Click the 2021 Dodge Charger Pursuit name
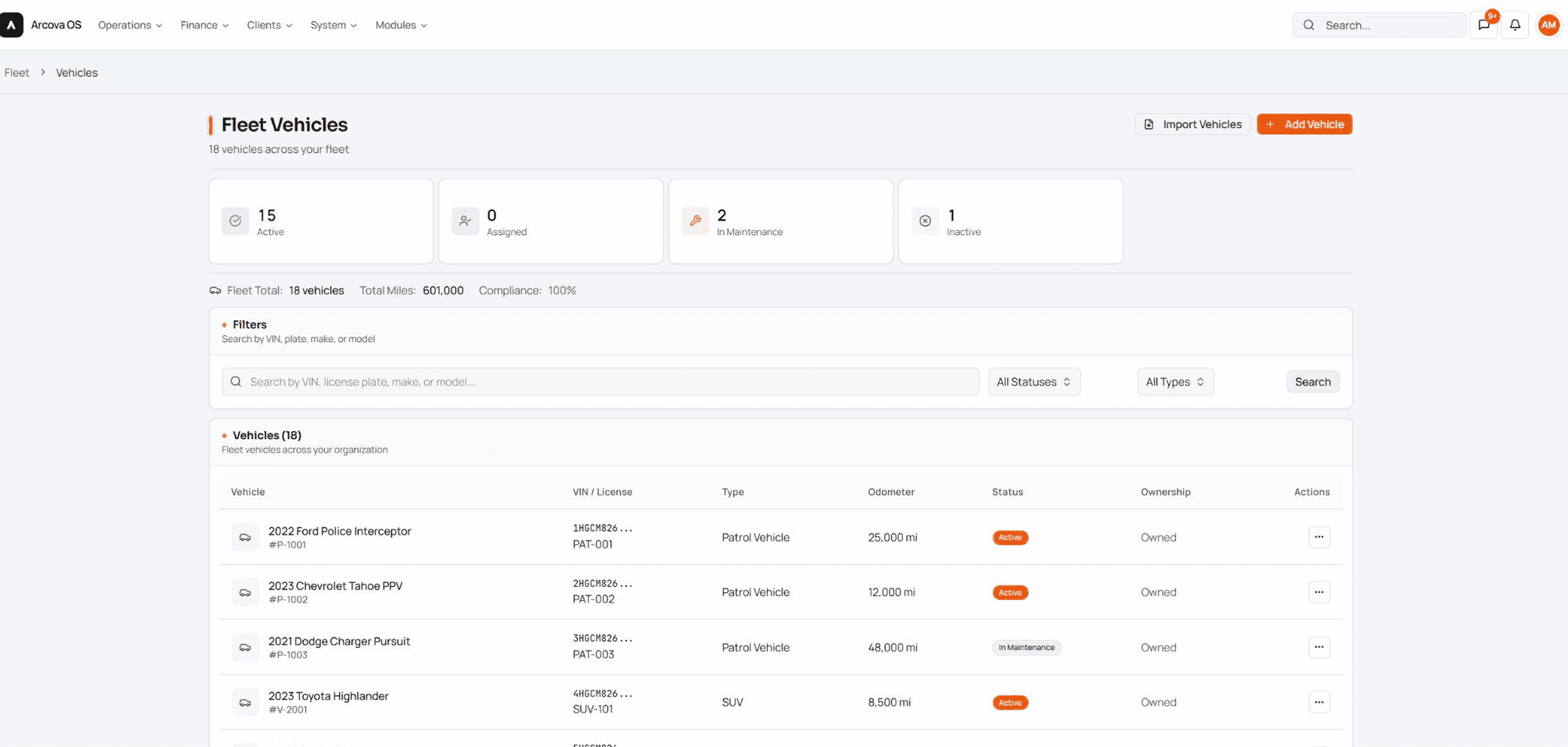This screenshot has width=1568, height=747. click(339, 641)
